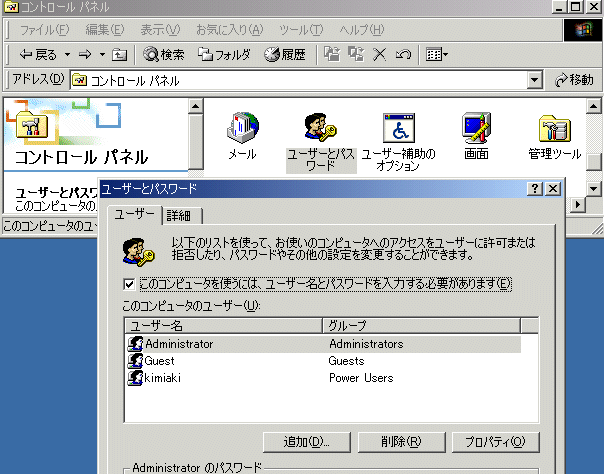
Task: Open the 画面 display settings icon
Action: (x=476, y=136)
